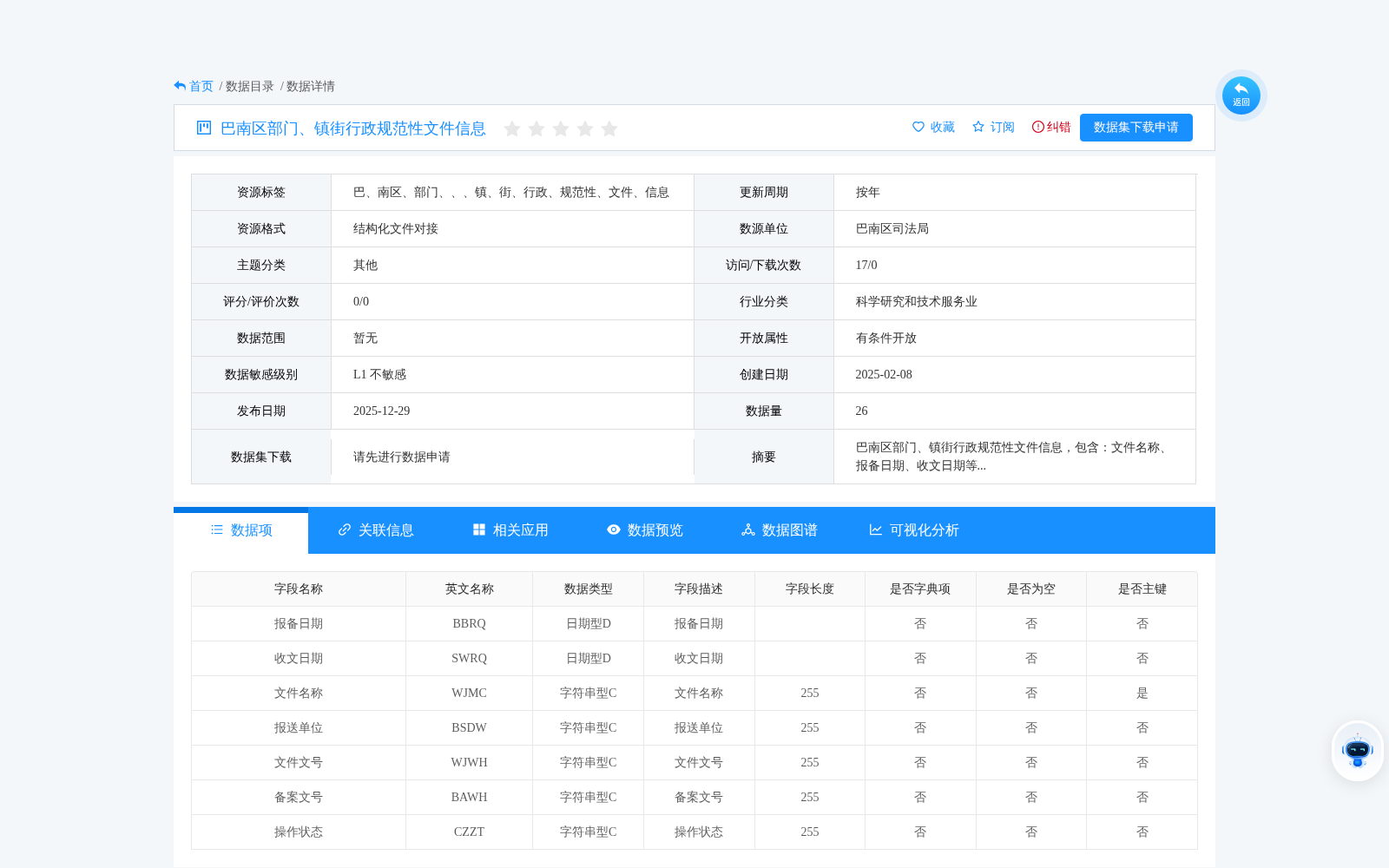Click the L1 不敏感 sensitivity value
Image resolution: width=1389 pixels, height=868 pixels.
coord(380,375)
